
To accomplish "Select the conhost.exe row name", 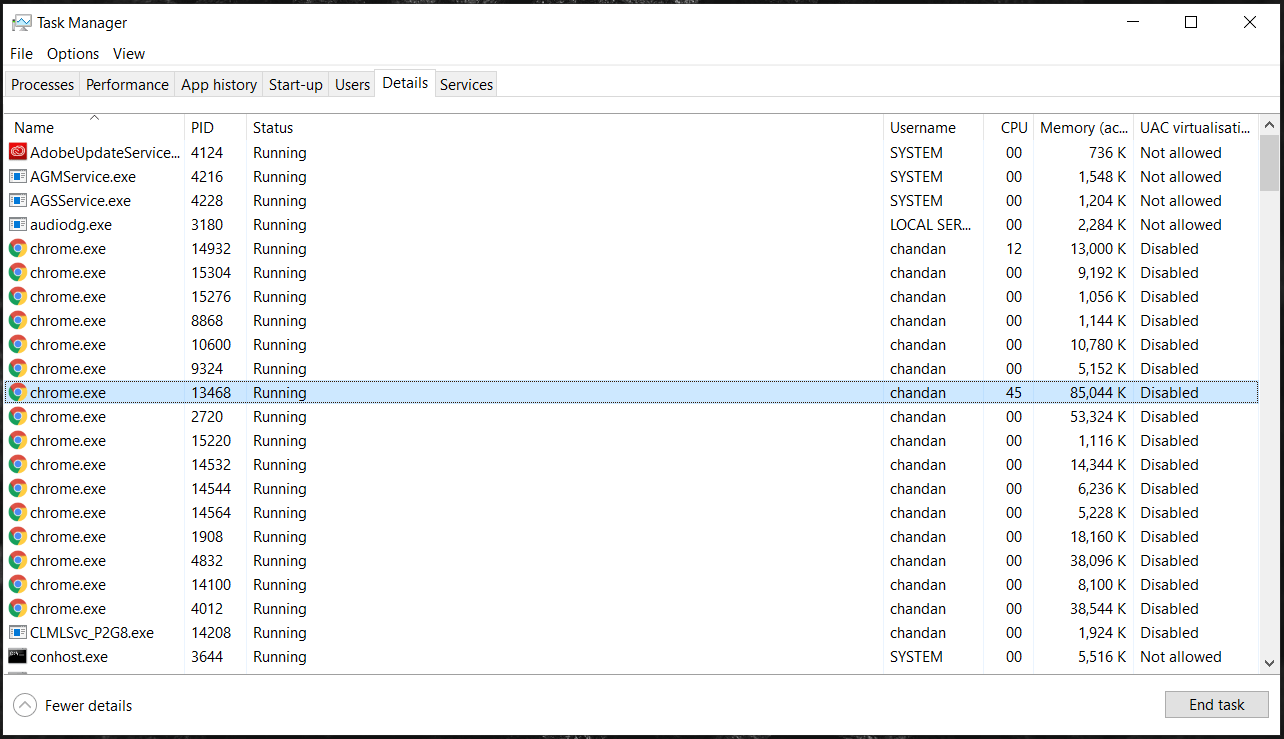I will click(69, 657).
